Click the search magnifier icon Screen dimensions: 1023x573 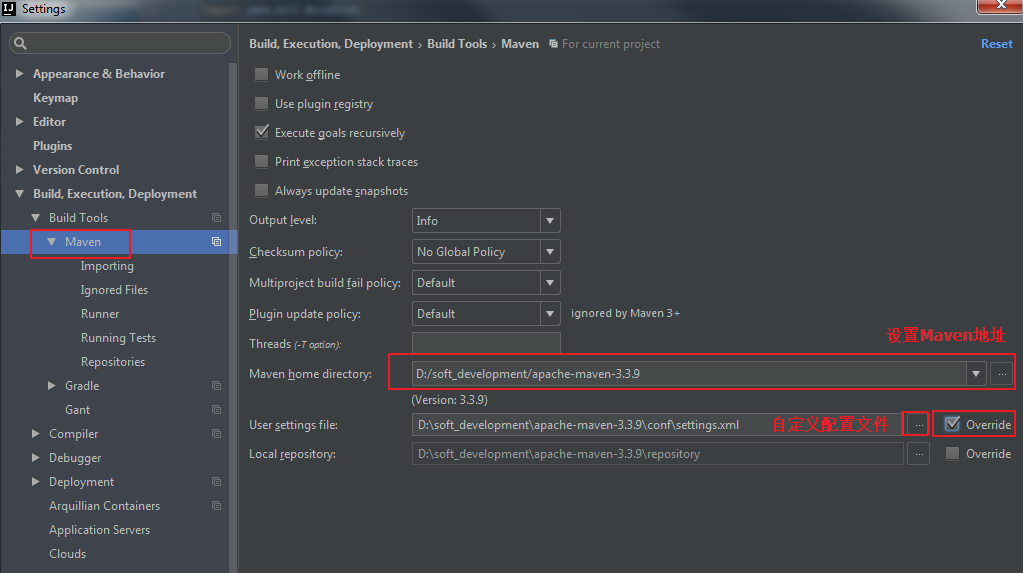(x=20, y=43)
